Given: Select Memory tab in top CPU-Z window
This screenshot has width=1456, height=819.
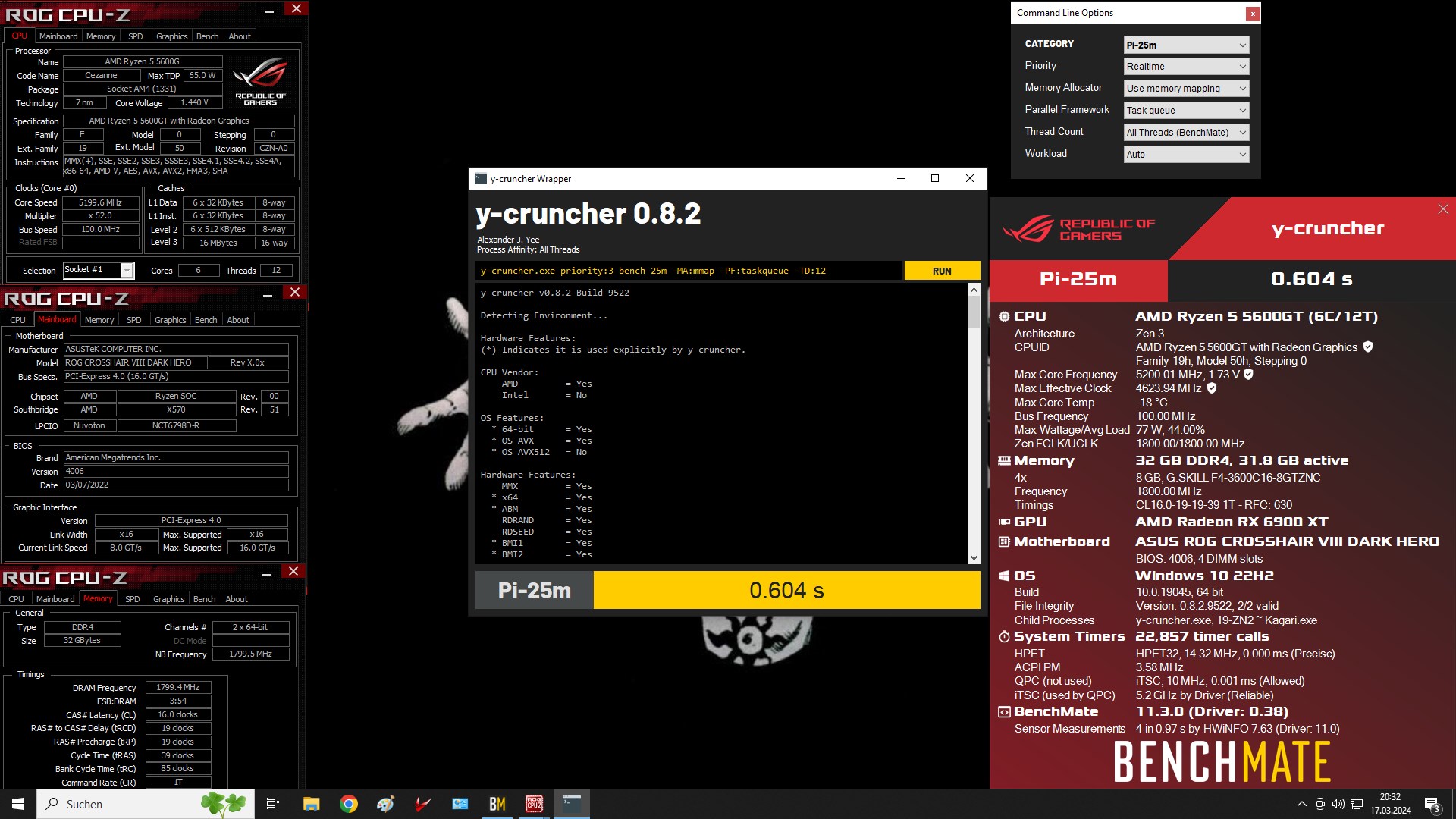Looking at the screenshot, I should click(x=101, y=36).
